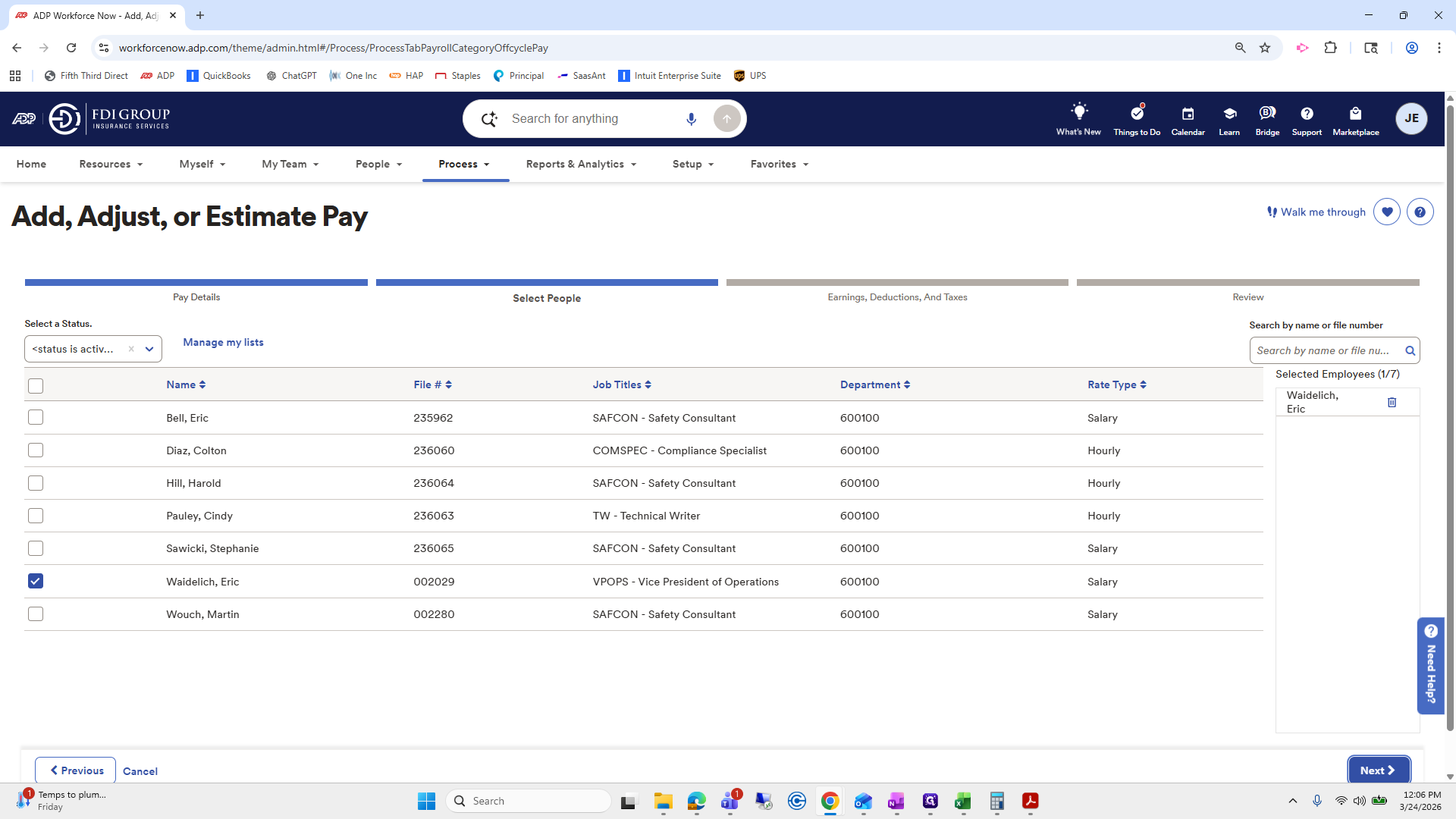
Task: Check the box for Bell, Eric
Action: (x=36, y=417)
